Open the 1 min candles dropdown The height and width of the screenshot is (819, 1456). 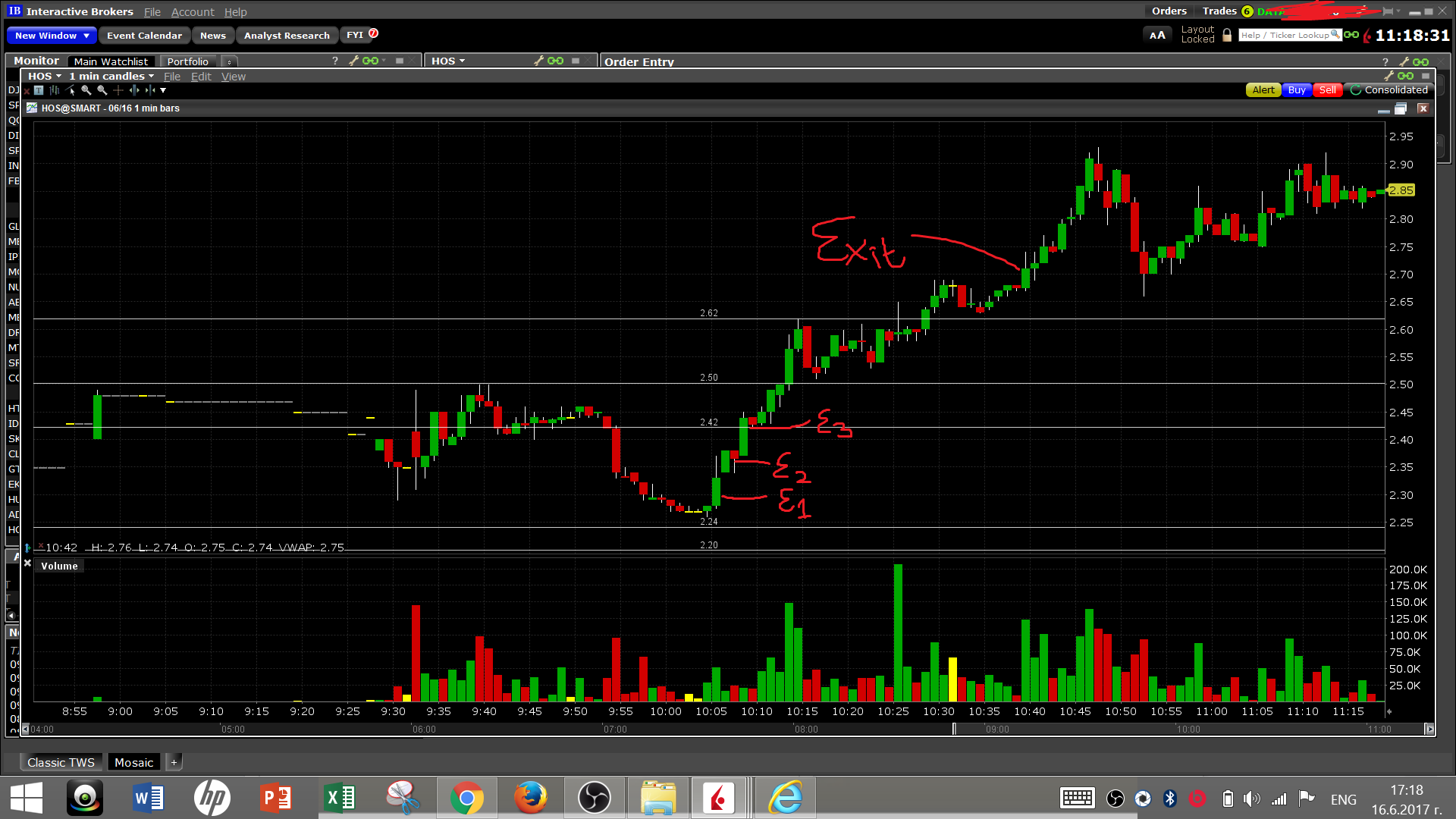pyautogui.click(x=111, y=76)
